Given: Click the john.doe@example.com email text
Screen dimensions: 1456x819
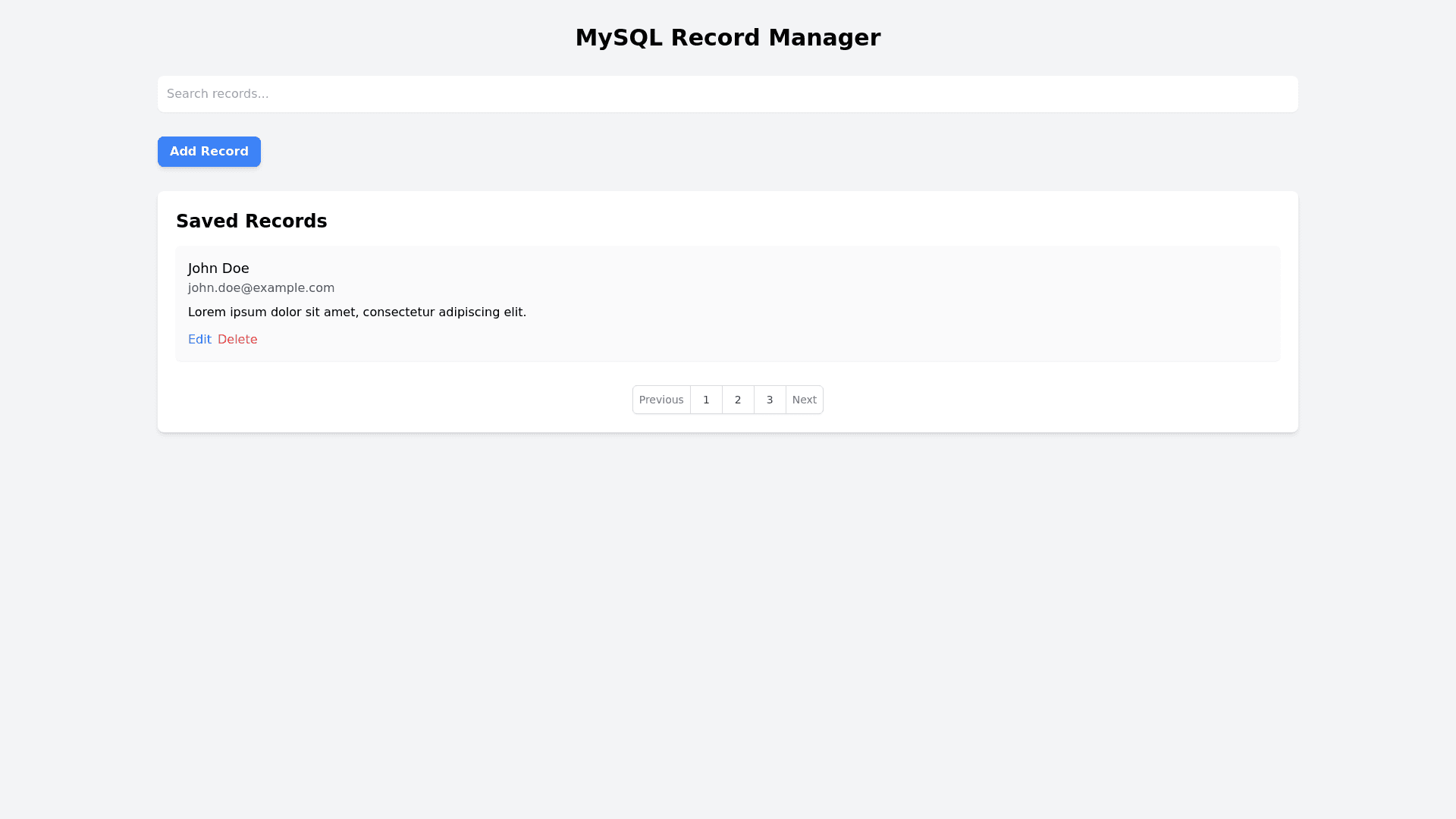Looking at the screenshot, I should coord(261,288).
